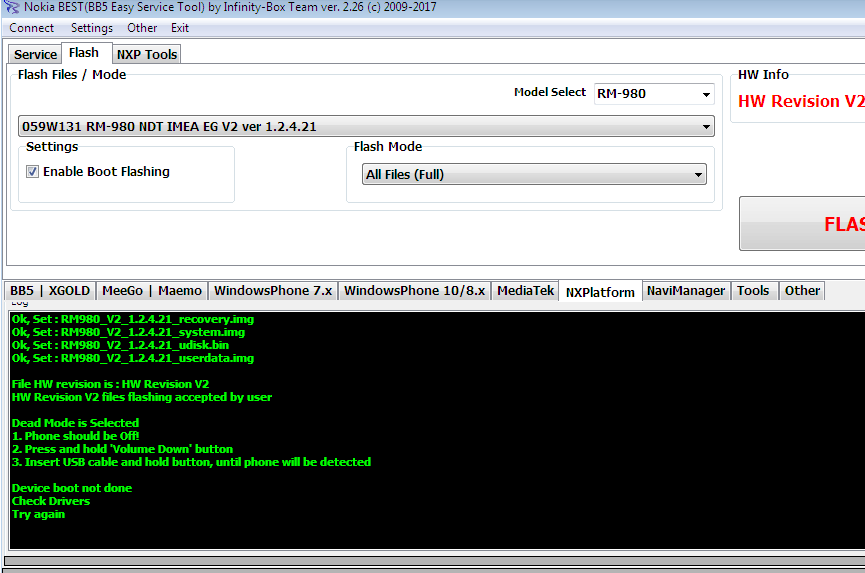The image size is (865, 573).
Task: Open the NXP Tools tab
Action: (x=147, y=54)
